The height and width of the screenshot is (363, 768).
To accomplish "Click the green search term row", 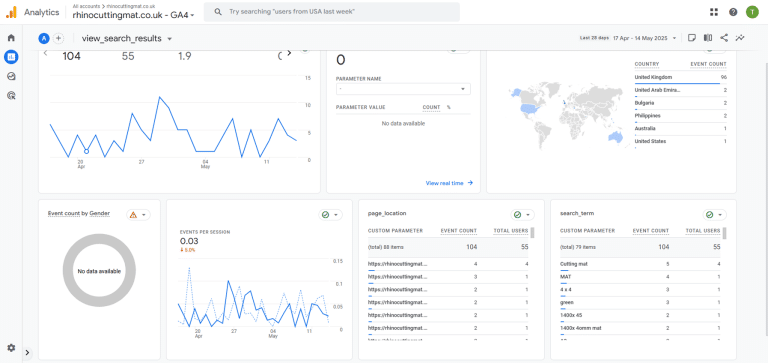I will 640,303.
